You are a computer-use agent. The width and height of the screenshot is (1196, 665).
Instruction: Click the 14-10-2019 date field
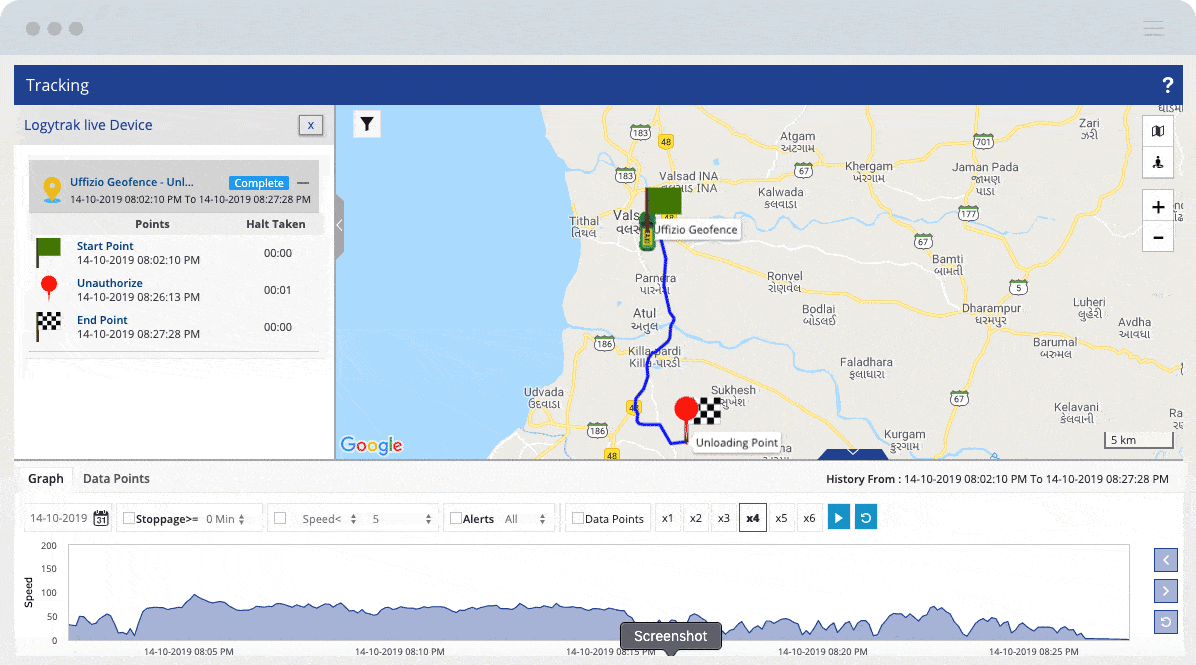point(59,519)
